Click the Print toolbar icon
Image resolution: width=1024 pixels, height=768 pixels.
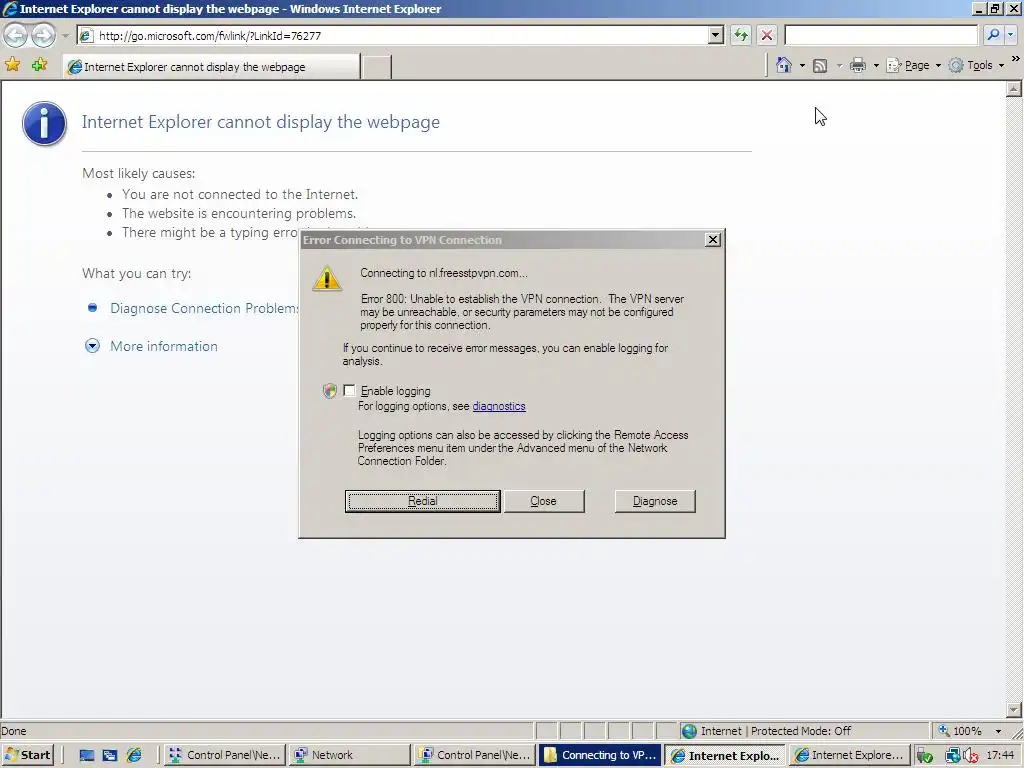click(857, 65)
